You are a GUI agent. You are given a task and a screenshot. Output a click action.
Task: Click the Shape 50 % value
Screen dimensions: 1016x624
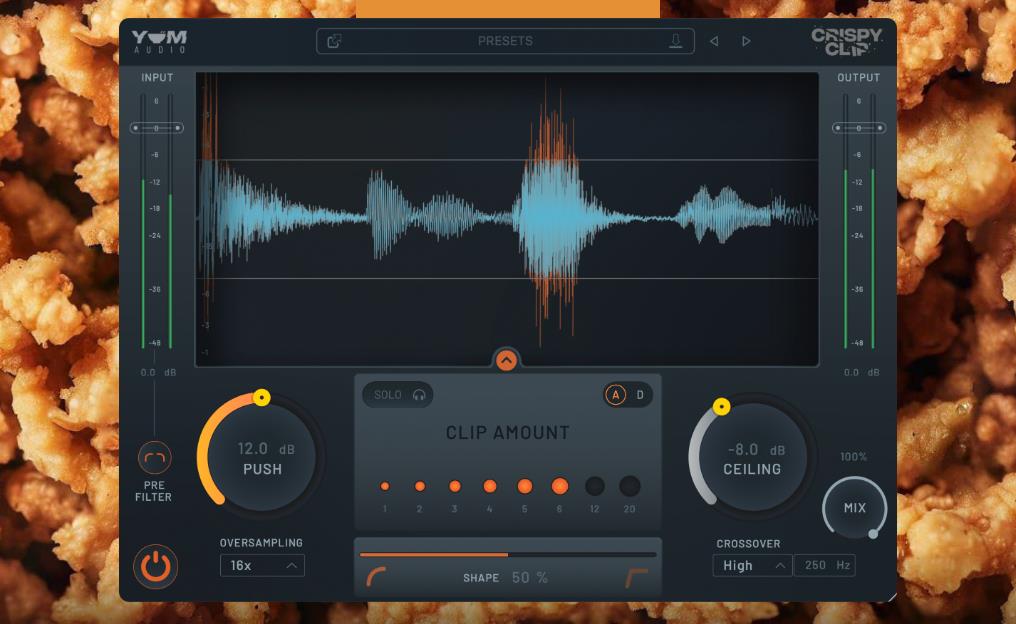coord(529,578)
